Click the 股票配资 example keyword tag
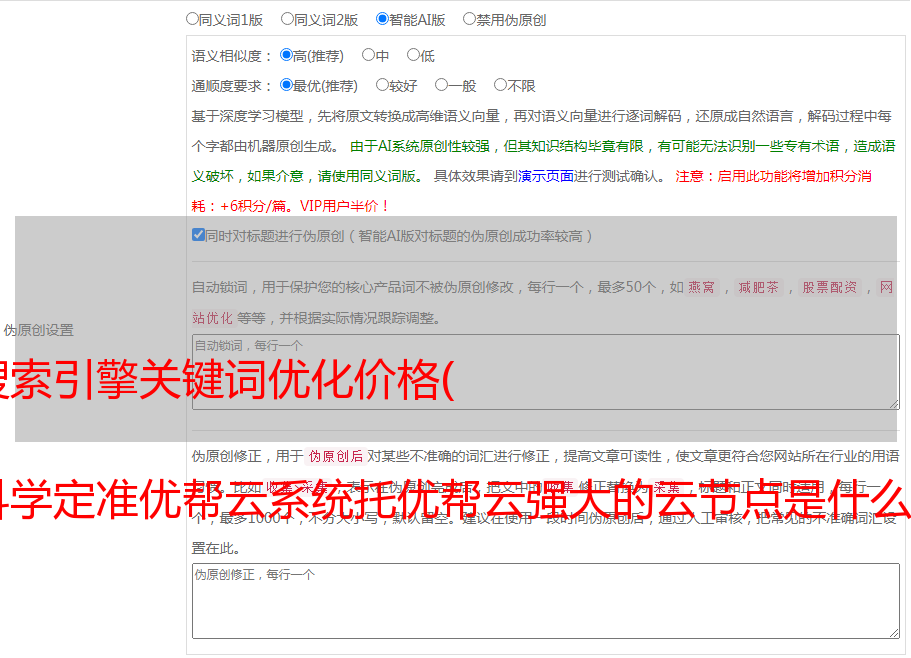 (x=829, y=288)
